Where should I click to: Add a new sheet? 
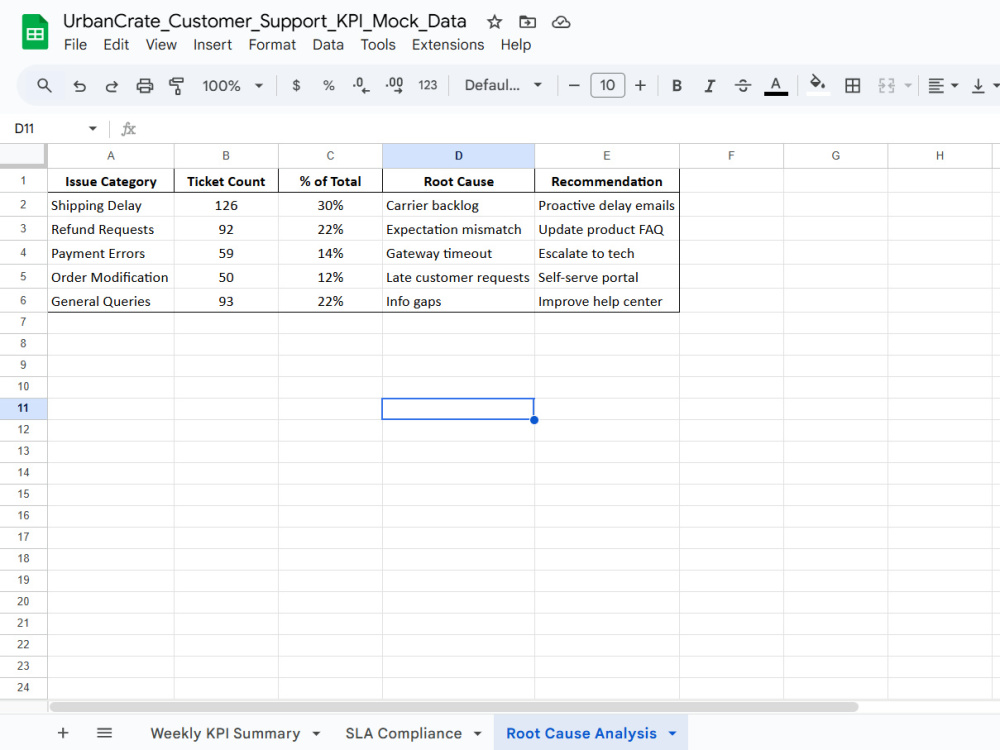click(x=62, y=733)
